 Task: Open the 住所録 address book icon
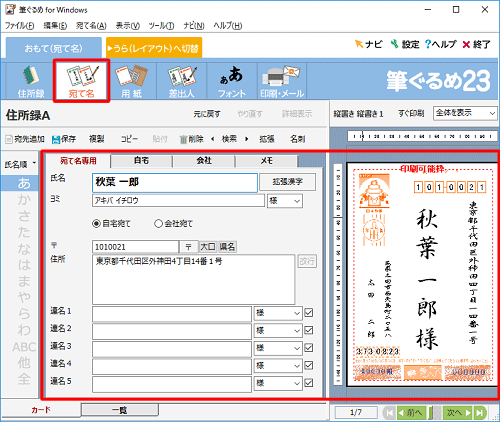coord(31,81)
